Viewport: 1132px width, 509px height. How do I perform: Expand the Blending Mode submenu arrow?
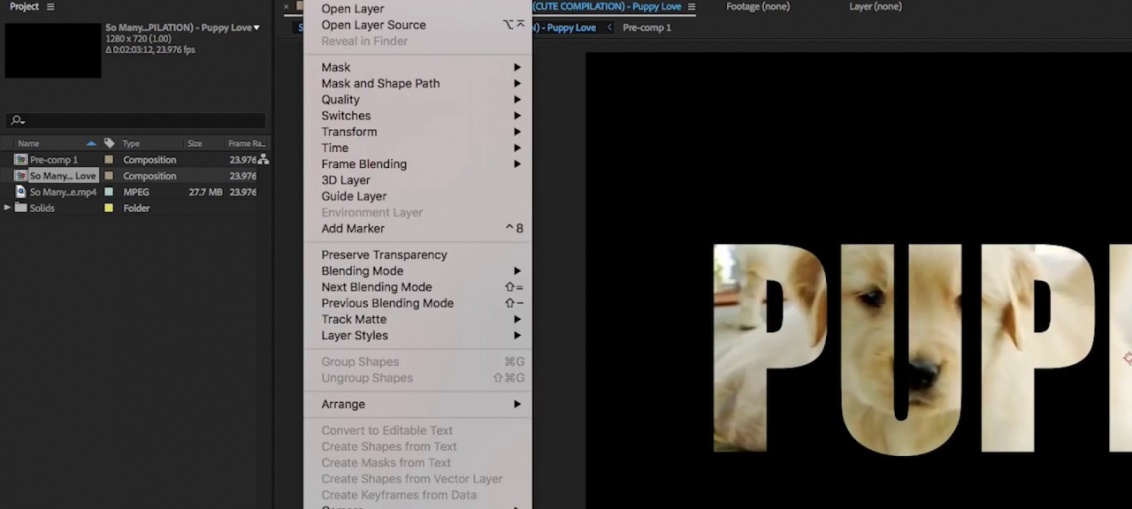pos(517,271)
